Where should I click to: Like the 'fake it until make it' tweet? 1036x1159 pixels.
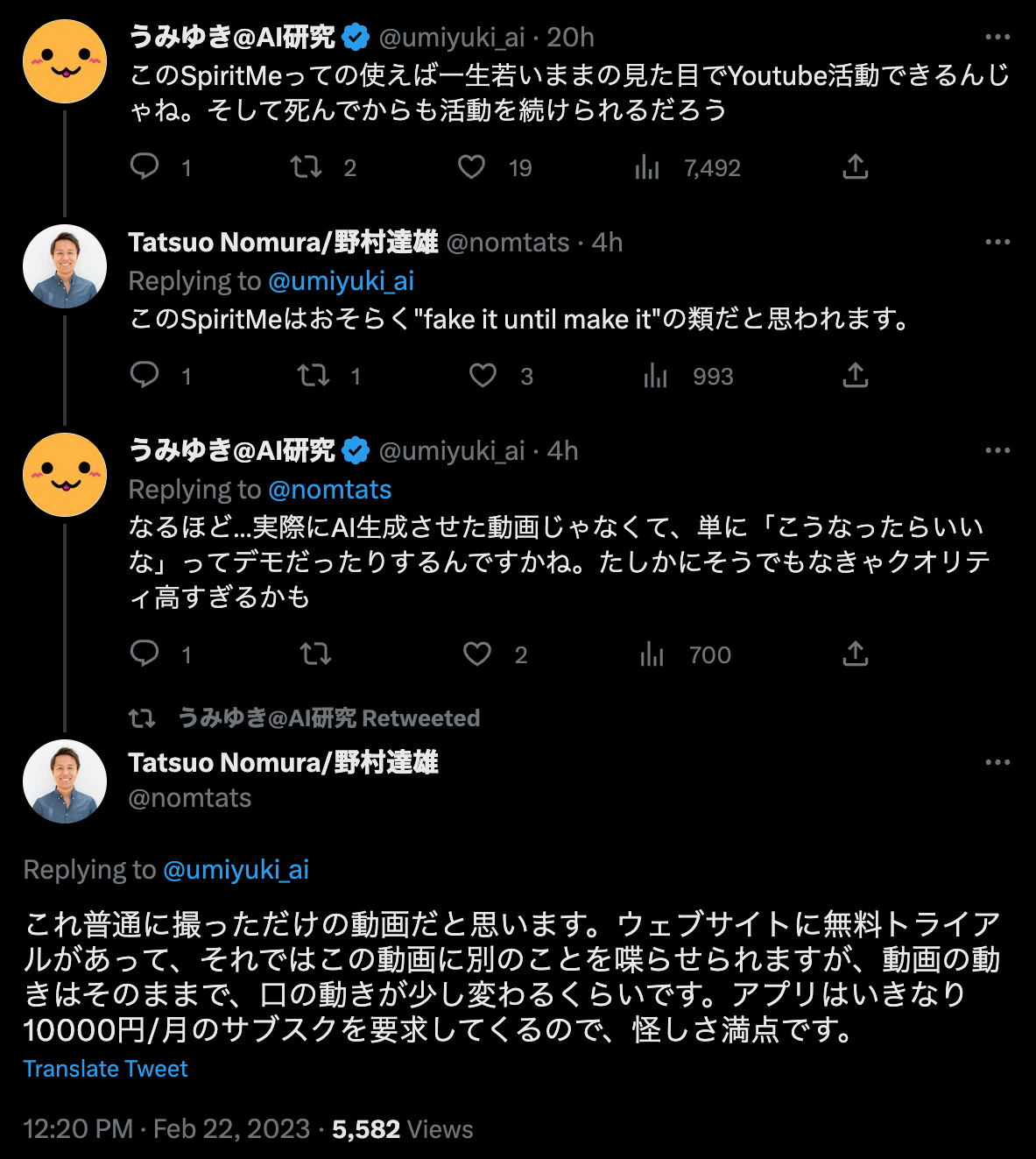coord(483,376)
